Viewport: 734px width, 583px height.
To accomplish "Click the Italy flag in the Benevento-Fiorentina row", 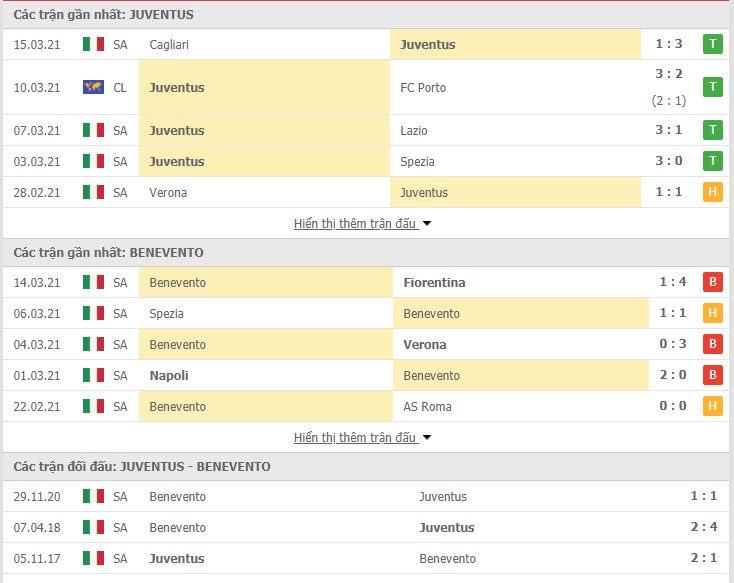I will click(x=93, y=282).
